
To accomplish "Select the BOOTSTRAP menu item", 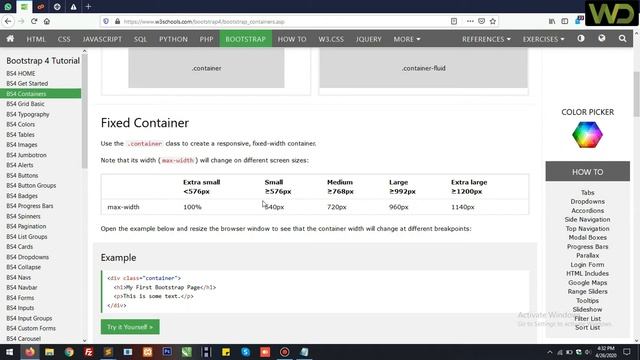I will (246, 39).
